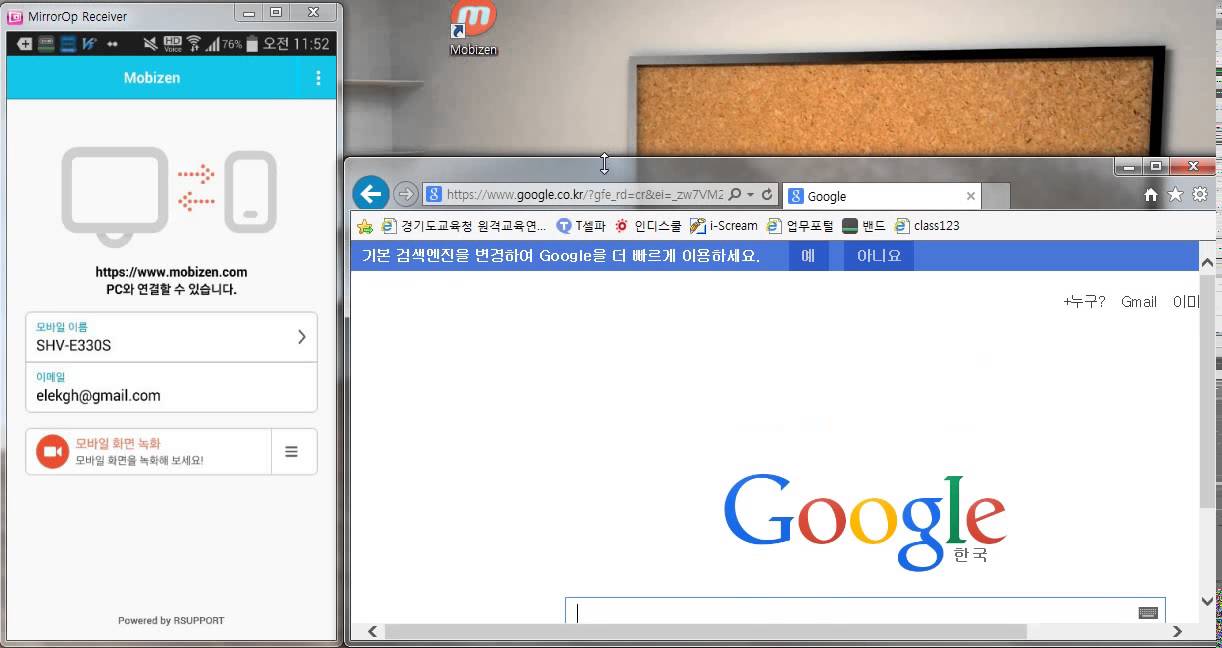
Task: Open the +누구? link
Action: (x=1084, y=301)
